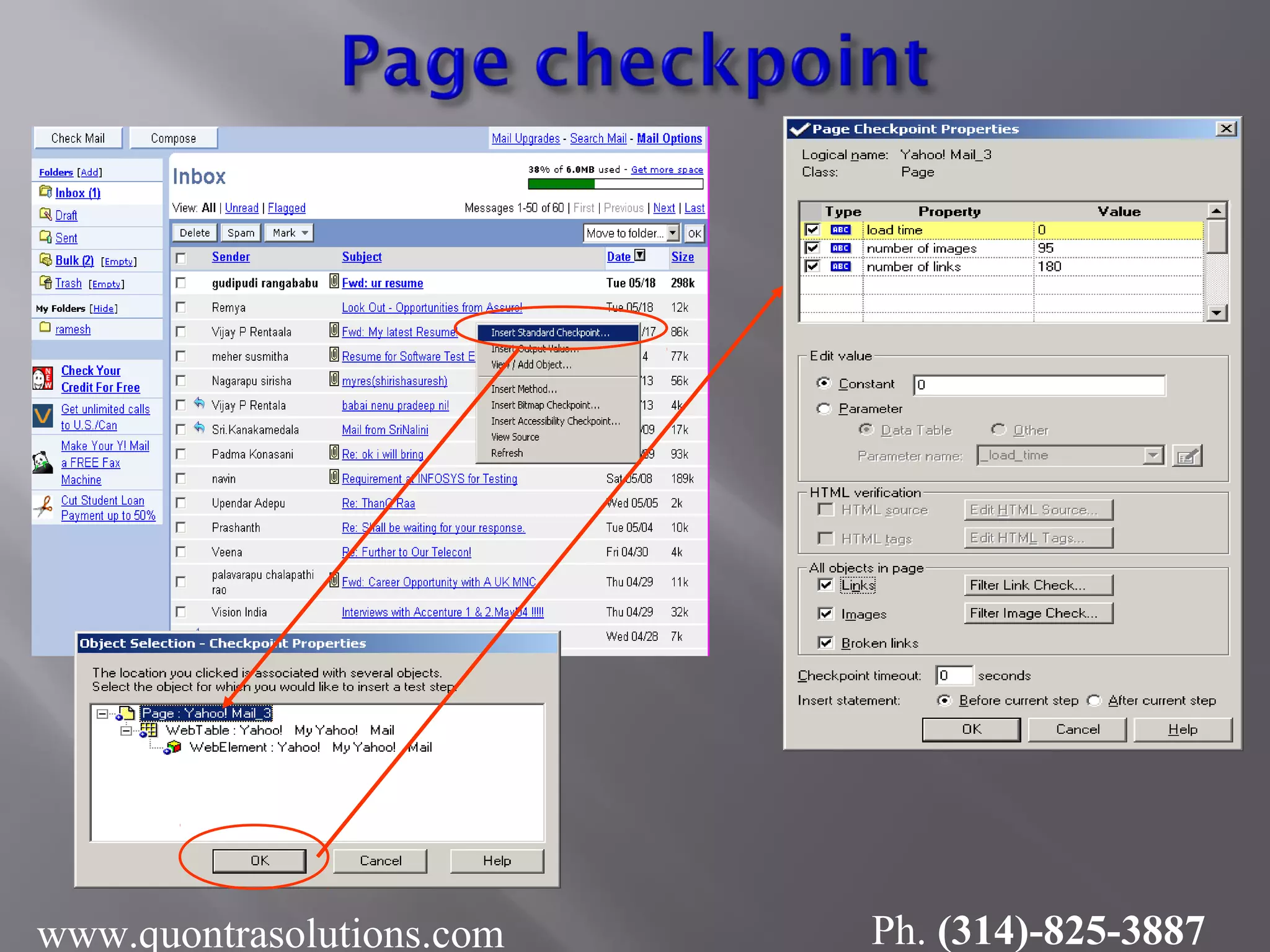Uncheck the Broken links checkbox
Image resolution: width=1270 pixels, height=952 pixels.
(x=825, y=643)
